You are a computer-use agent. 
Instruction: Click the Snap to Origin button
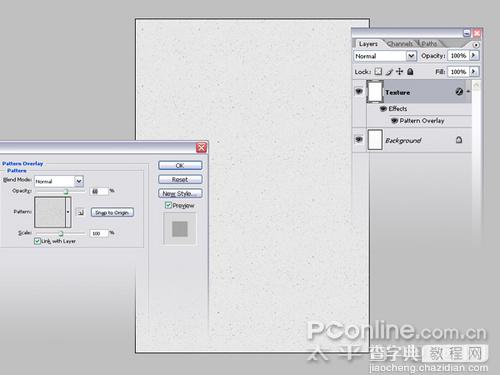(x=112, y=212)
